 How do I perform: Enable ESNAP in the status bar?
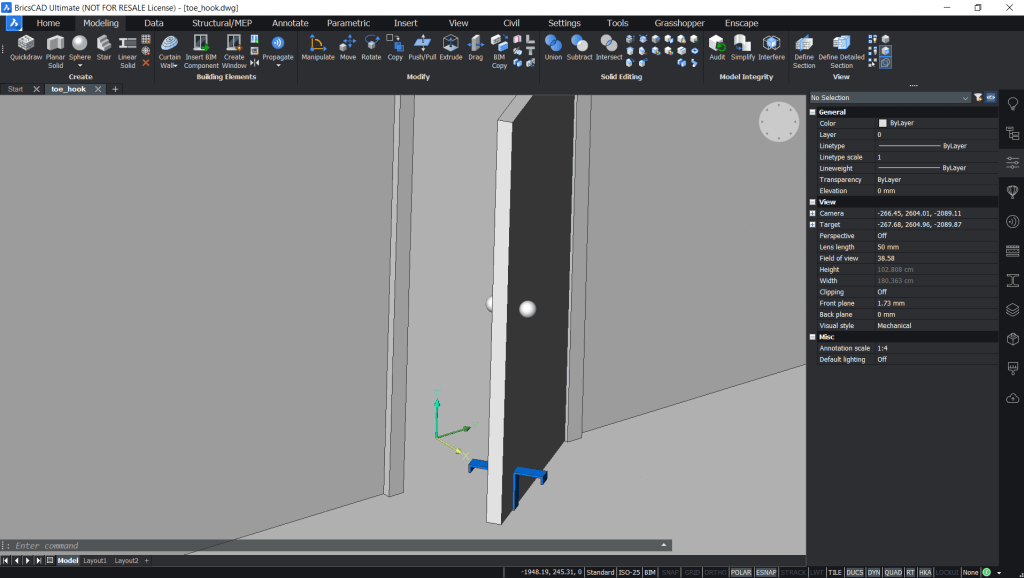click(766, 571)
